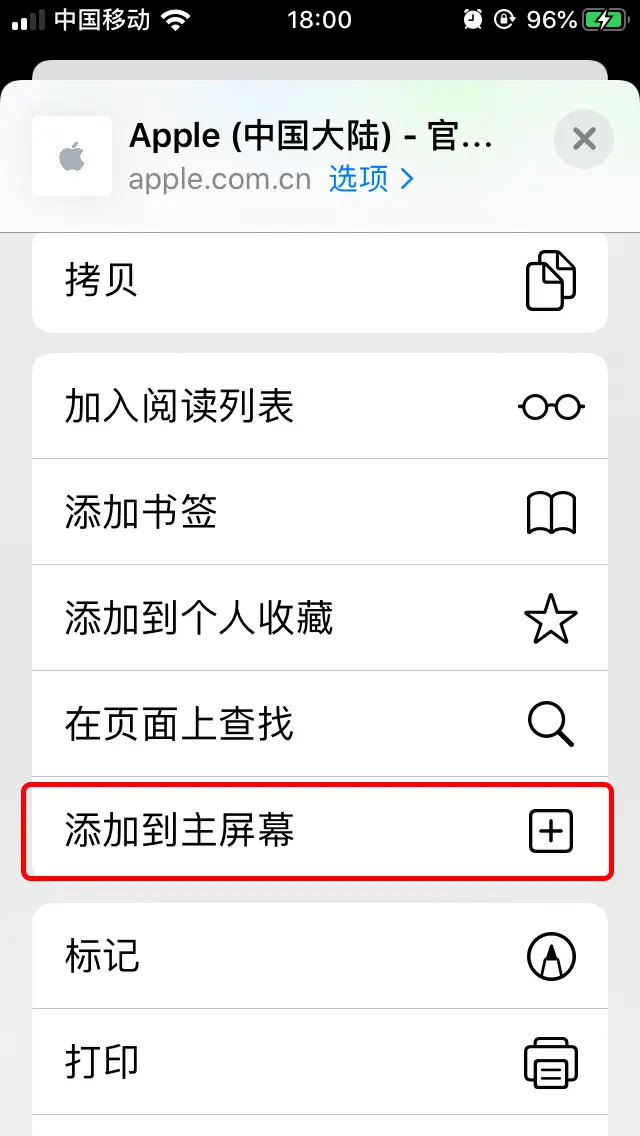This screenshot has width=640, height=1136.
Task: Choose 添加到个人收藏
Action: (x=320, y=618)
